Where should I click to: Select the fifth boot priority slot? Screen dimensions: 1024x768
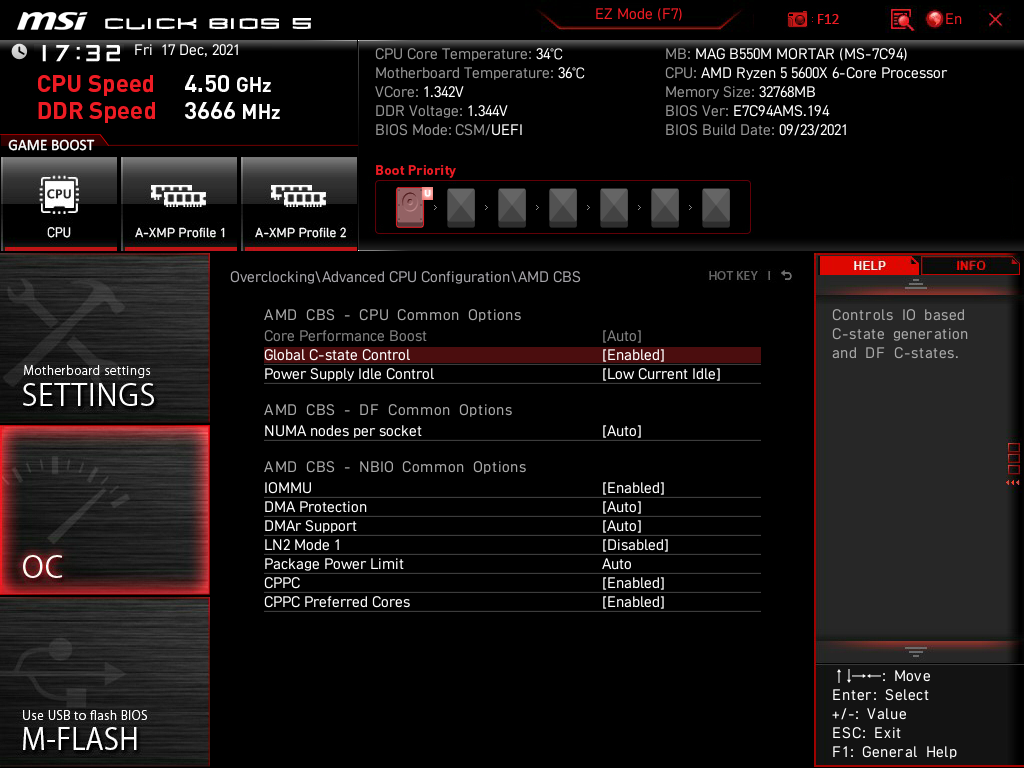(x=614, y=207)
